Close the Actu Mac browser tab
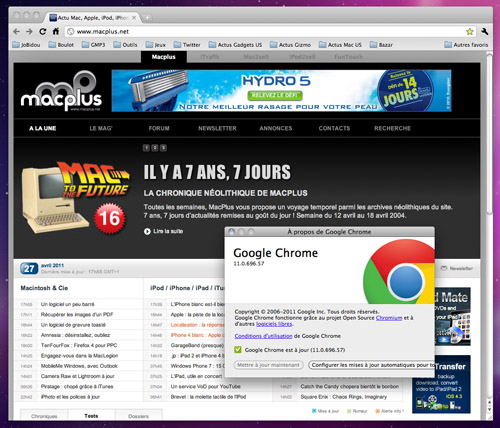 (134, 18)
